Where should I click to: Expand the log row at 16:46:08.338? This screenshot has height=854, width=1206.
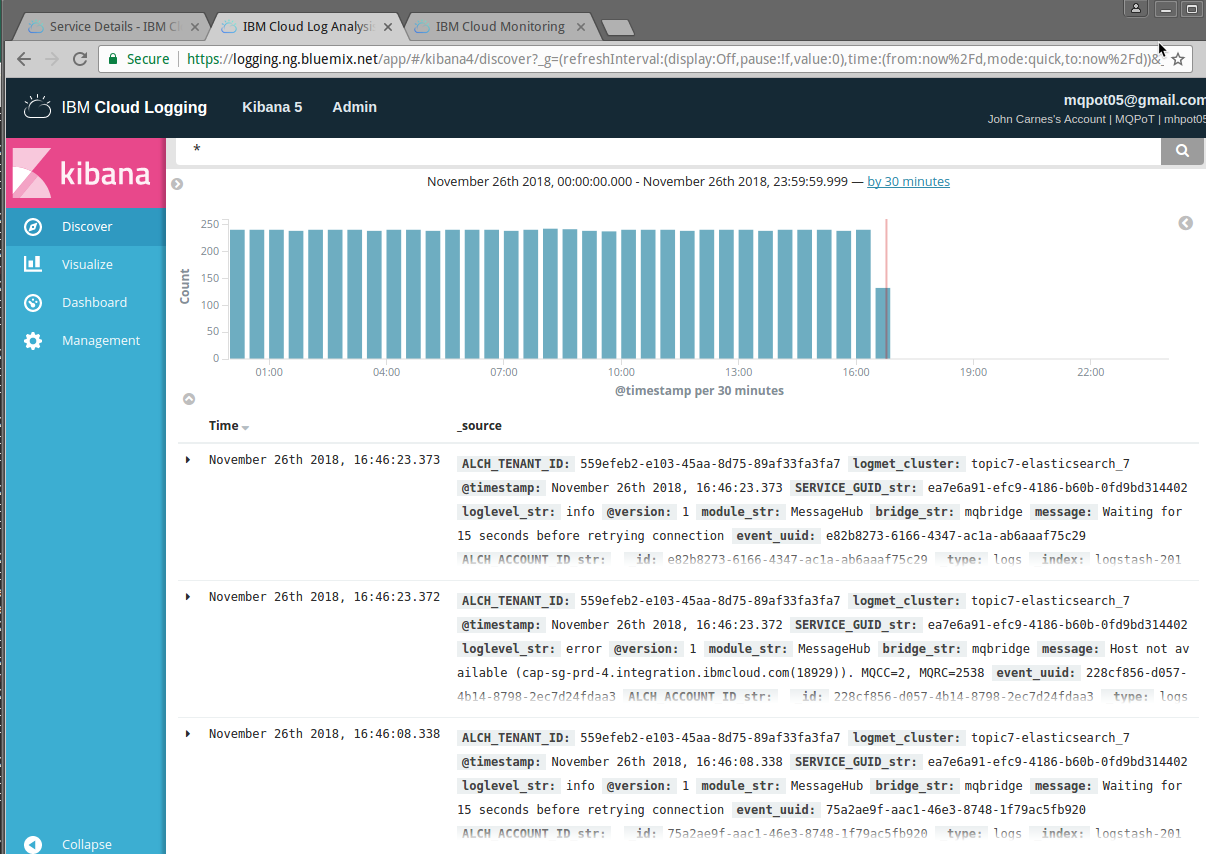coord(188,734)
